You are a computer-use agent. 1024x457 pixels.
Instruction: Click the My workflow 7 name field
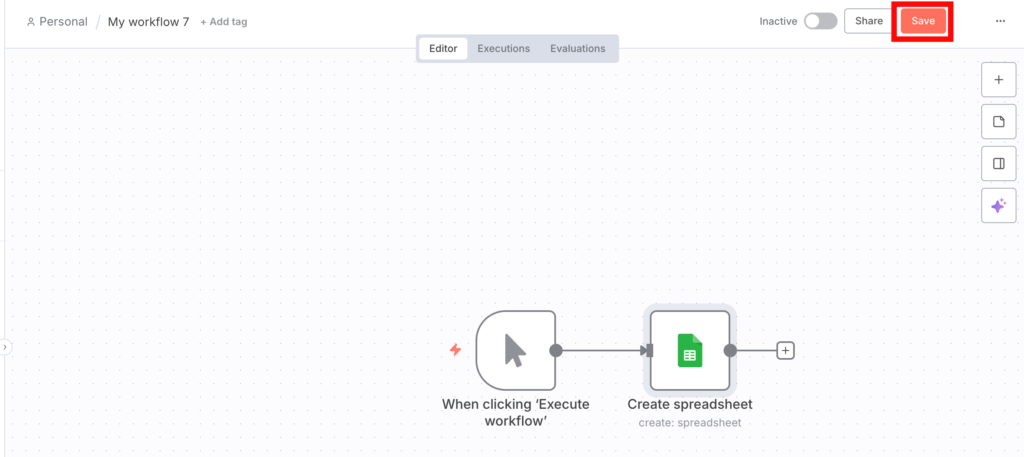point(148,22)
